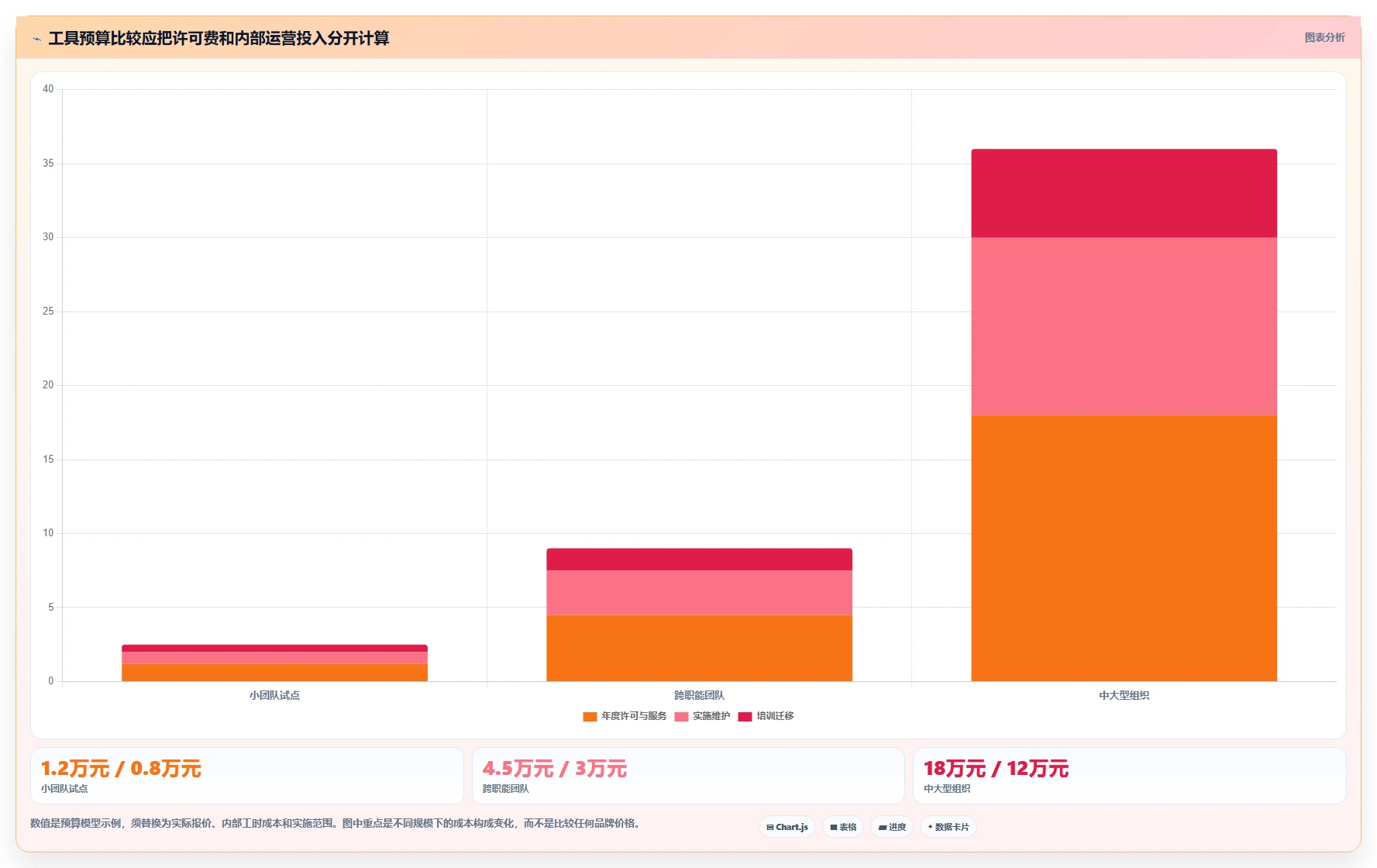Click the icon inside the 数据卡片 tag

(x=930, y=827)
